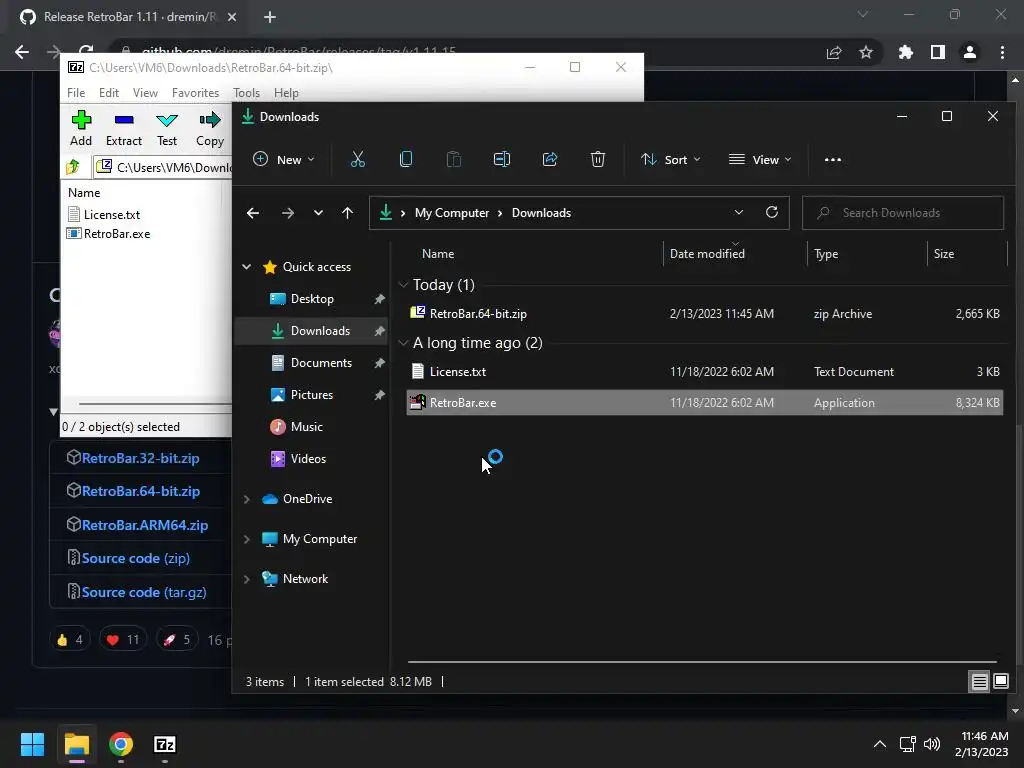Download RetroBar.ARM64.zip link

coord(145,525)
